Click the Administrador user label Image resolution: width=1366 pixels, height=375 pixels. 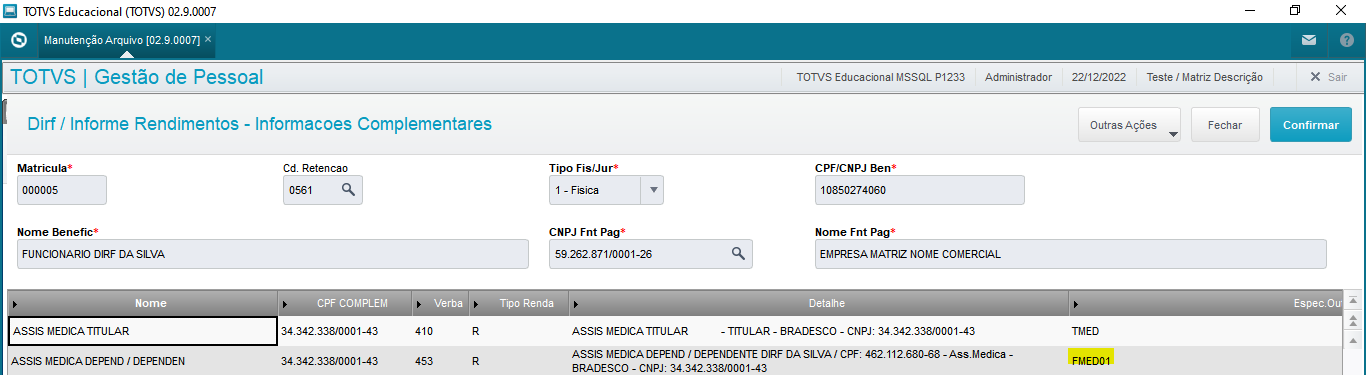[1018, 77]
